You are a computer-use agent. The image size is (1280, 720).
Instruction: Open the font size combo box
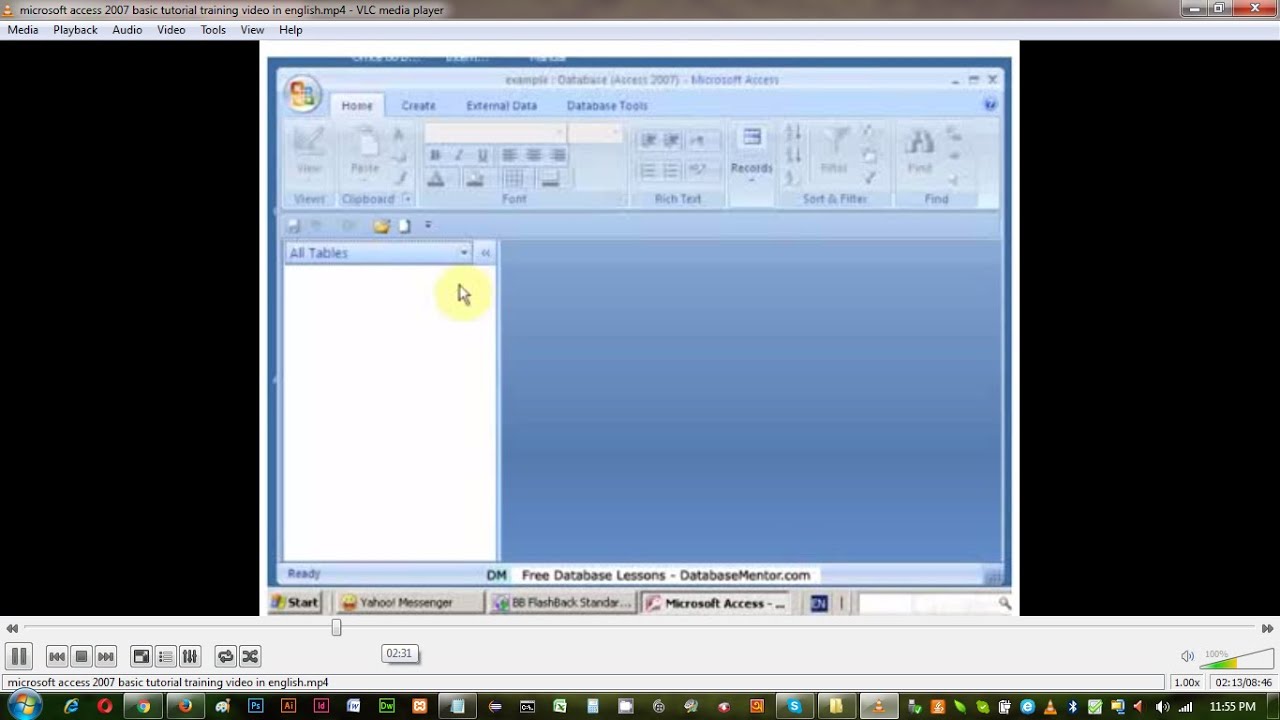coord(596,134)
